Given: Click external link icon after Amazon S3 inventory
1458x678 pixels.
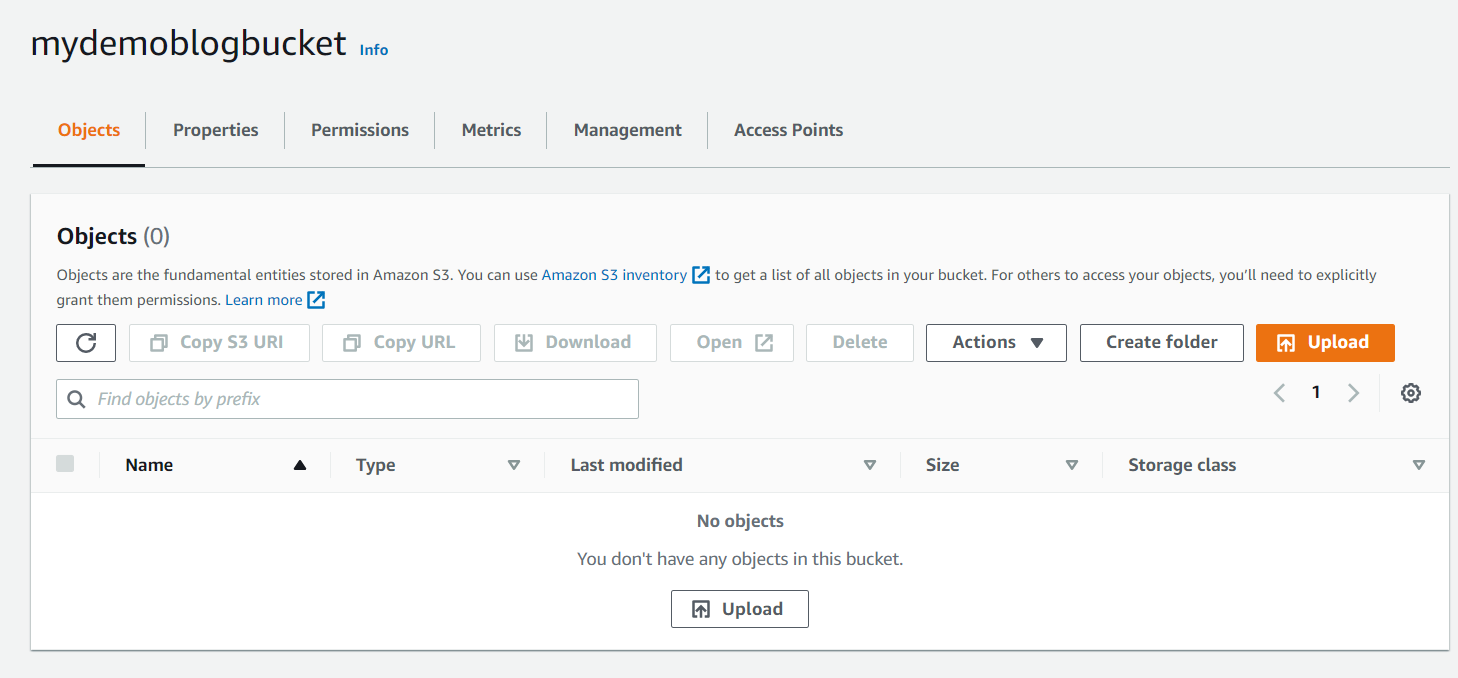Looking at the screenshot, I should [x=701, y=275].
